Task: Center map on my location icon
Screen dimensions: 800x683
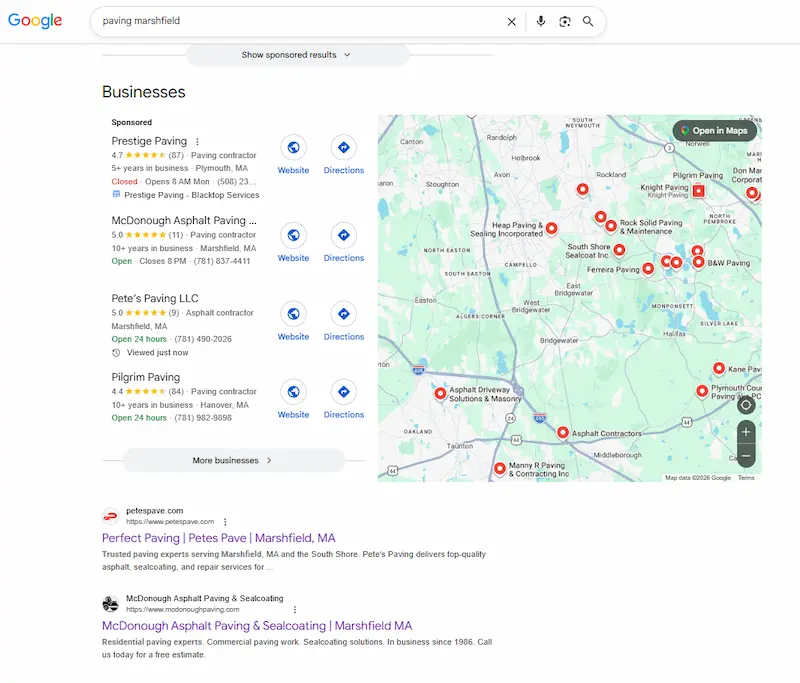Action: [746, 405]
